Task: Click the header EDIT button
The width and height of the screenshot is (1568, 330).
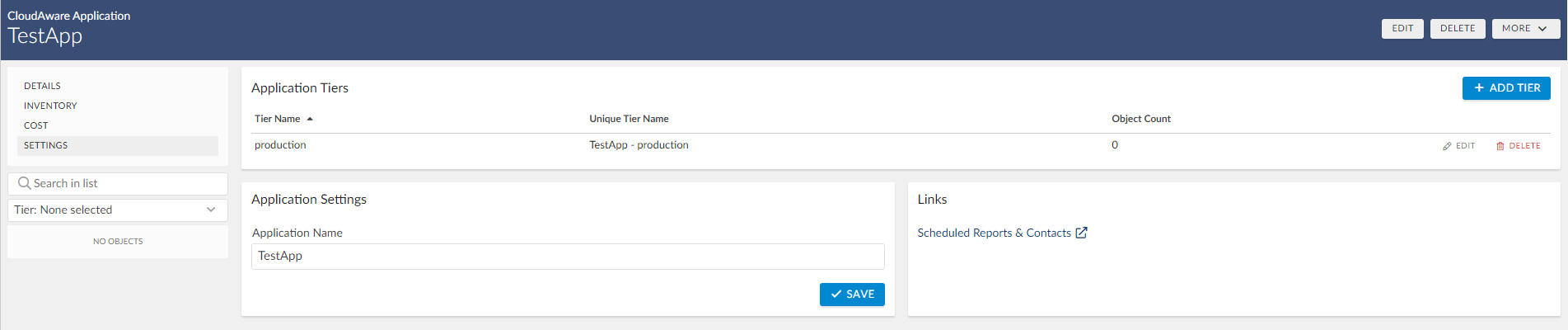Action: tap(1402, 28)
